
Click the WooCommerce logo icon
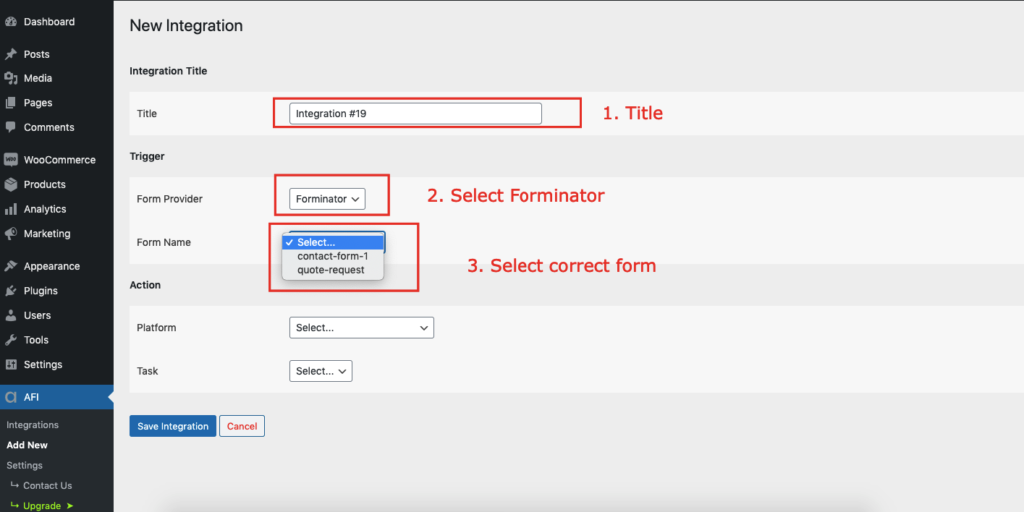click(x=10, y=159)
